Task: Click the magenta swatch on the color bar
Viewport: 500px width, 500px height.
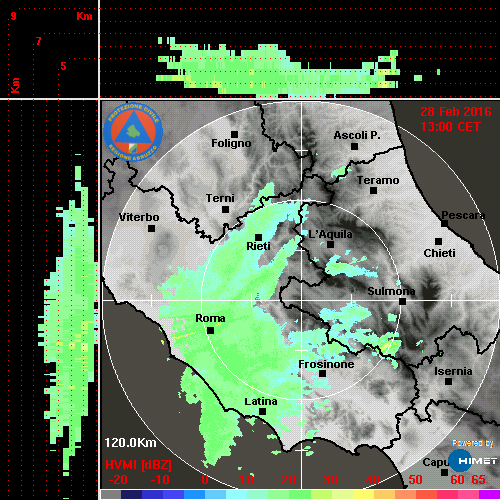Action: [x=489, y=494]
